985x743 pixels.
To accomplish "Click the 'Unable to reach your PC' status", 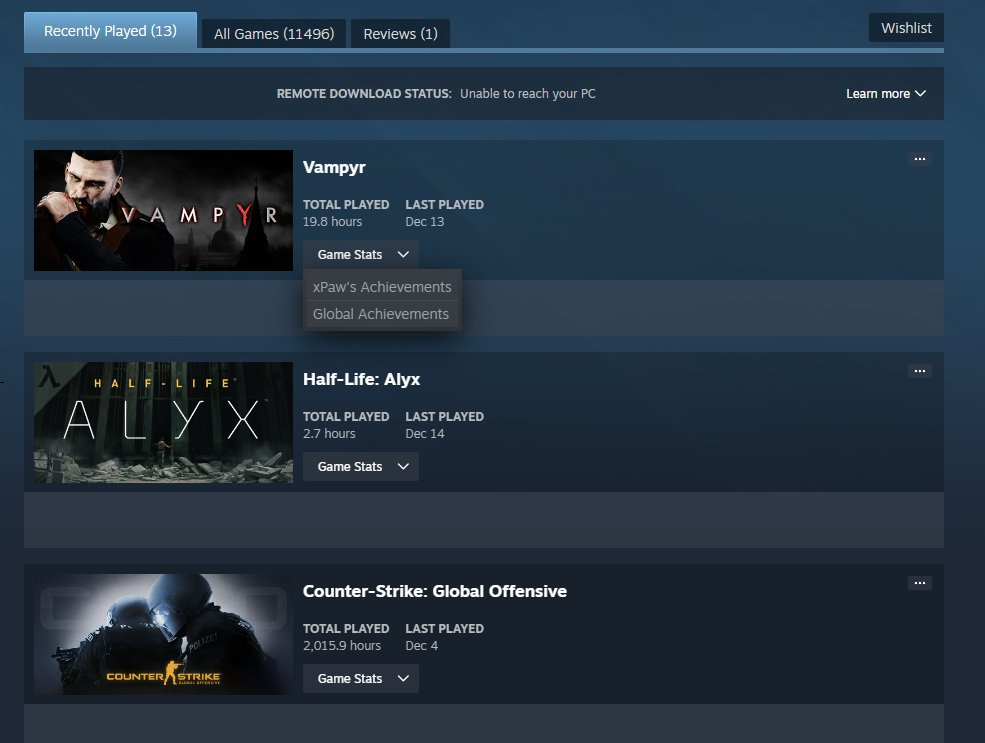I will click(x=528, y=94).
